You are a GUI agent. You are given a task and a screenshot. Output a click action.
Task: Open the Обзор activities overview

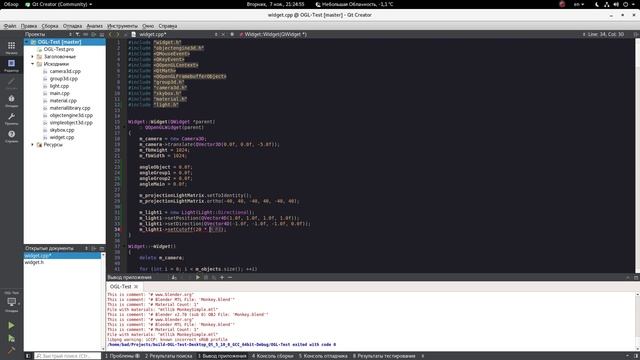click(x=11, y=4)
